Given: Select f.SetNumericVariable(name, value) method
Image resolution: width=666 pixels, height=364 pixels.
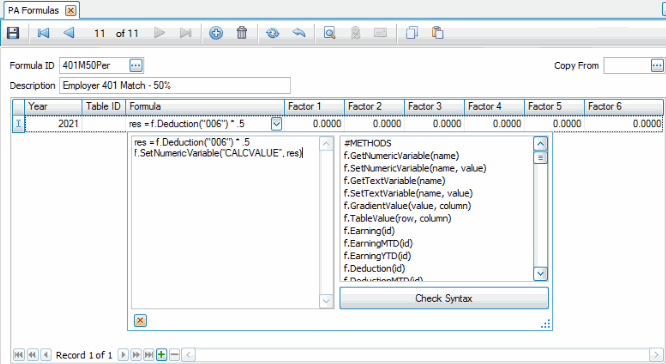Looking at the screenshot, I should point(415,168).
